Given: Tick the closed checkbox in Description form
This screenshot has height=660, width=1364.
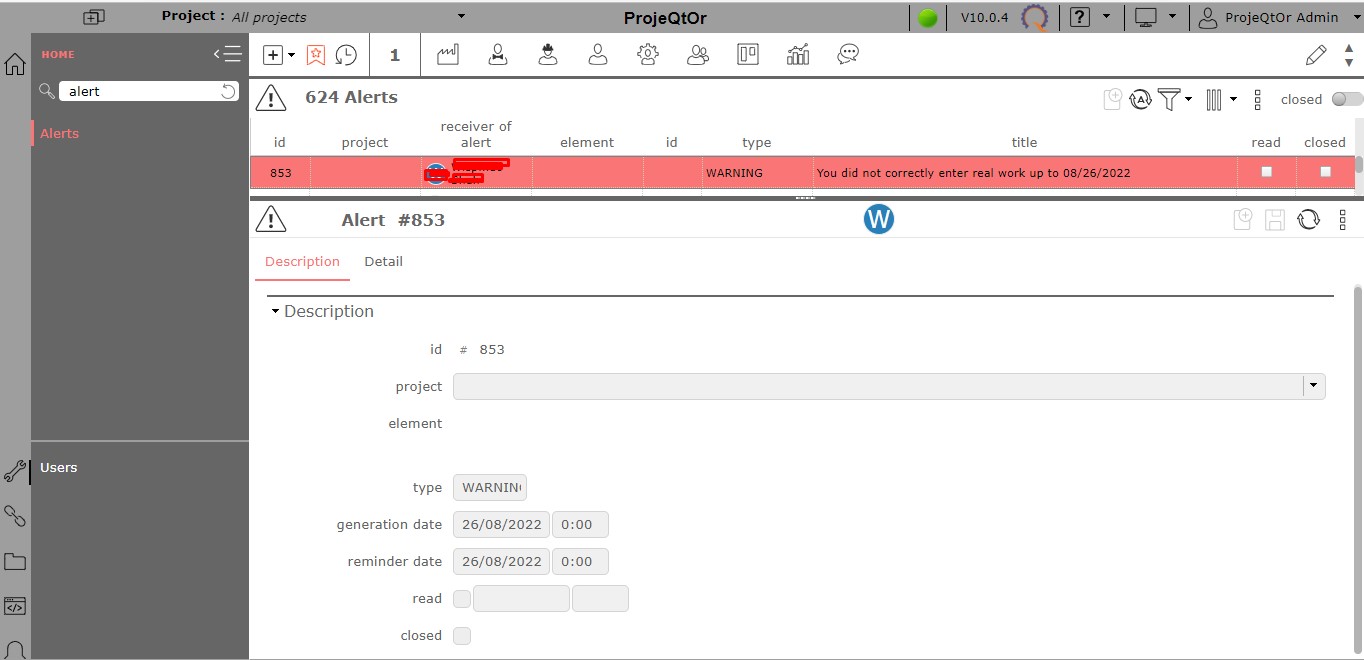Looking at the screenshot, I should coord(462,636).
